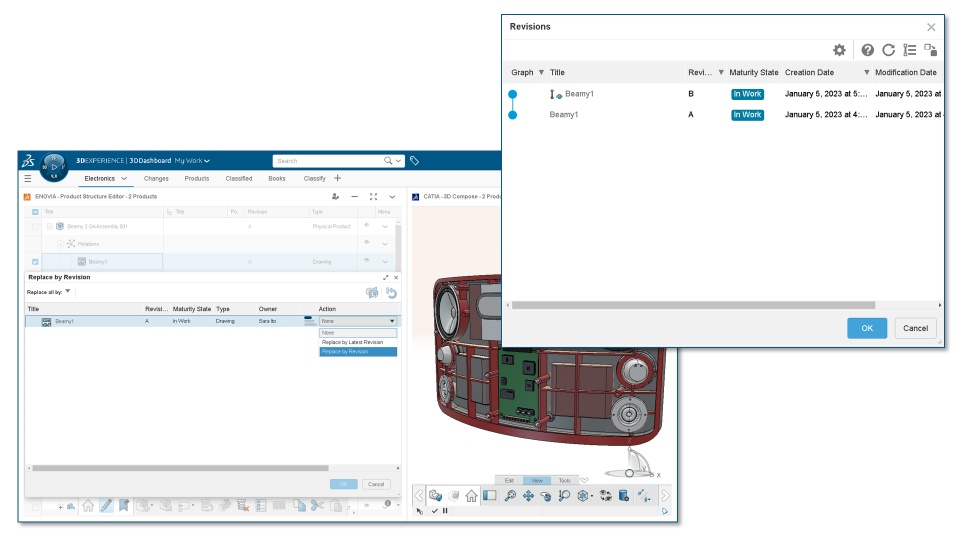Viewport: 960px width, 540px height.
Task: Toggle the checked Beamy1 row checkbox
Action: tap(35, 262)
